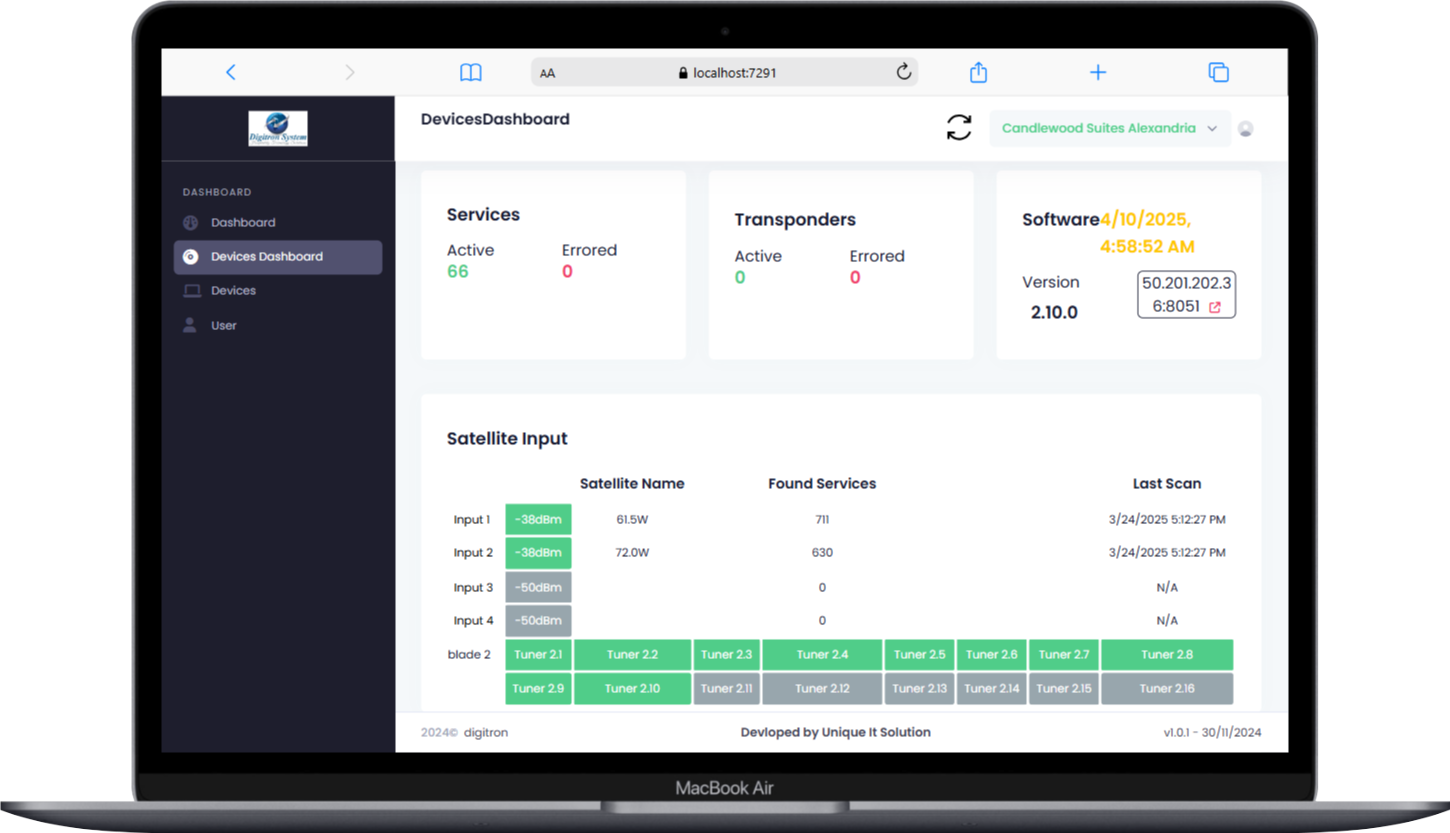
Task: Toggle Tuner 2.2 in blade 2
Action: click(x=632, y=654)
